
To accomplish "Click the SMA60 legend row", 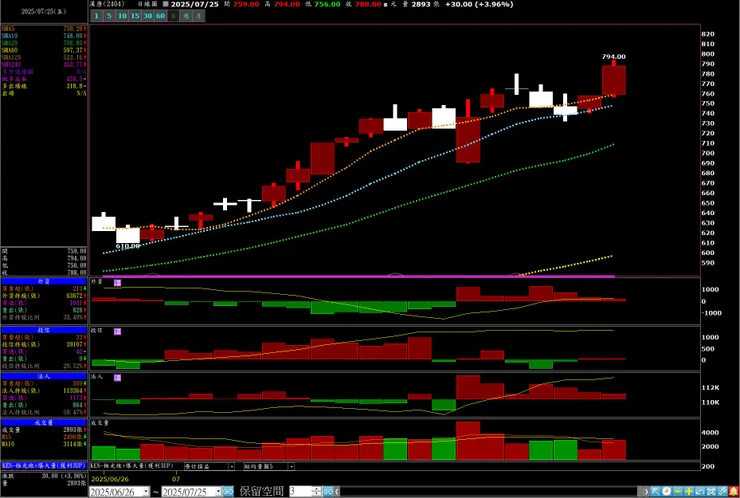I will pyautogui.click(x=43, y=50).
